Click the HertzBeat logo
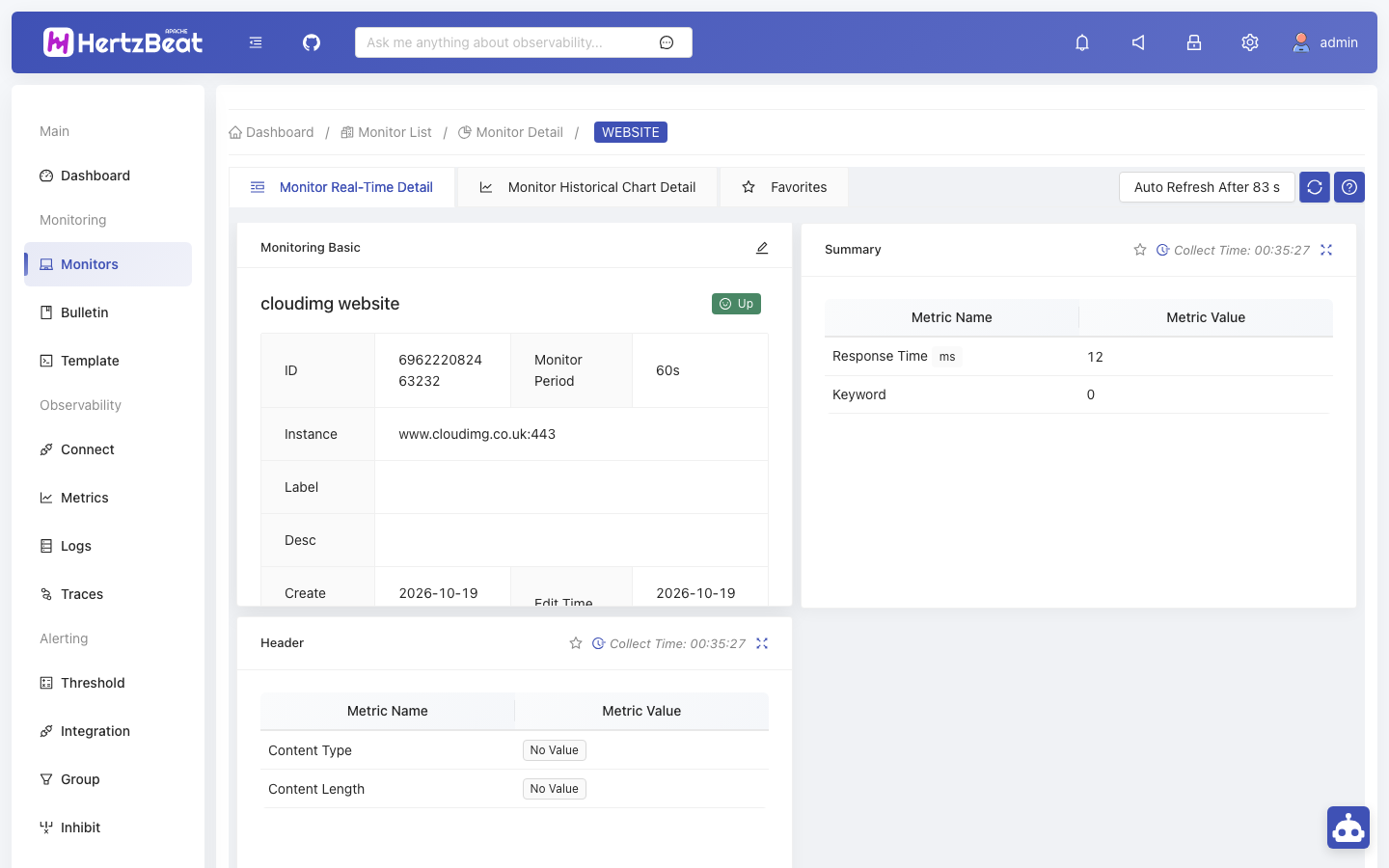This screenshot has width=1389, height=868. pos(123,42)
